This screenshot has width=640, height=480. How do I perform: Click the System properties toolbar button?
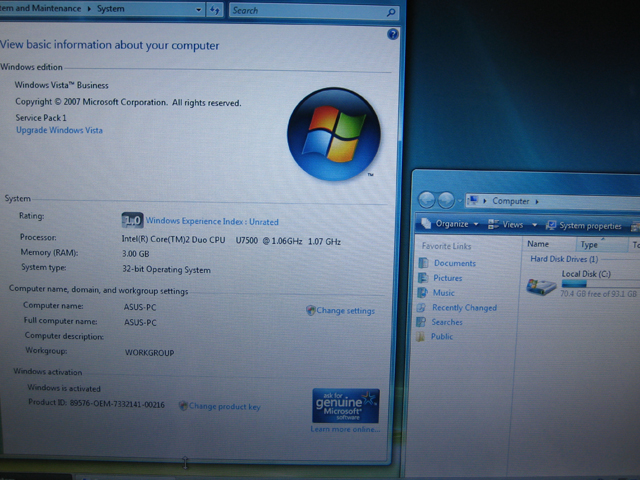pyautogui.click(x=584, y=225)
